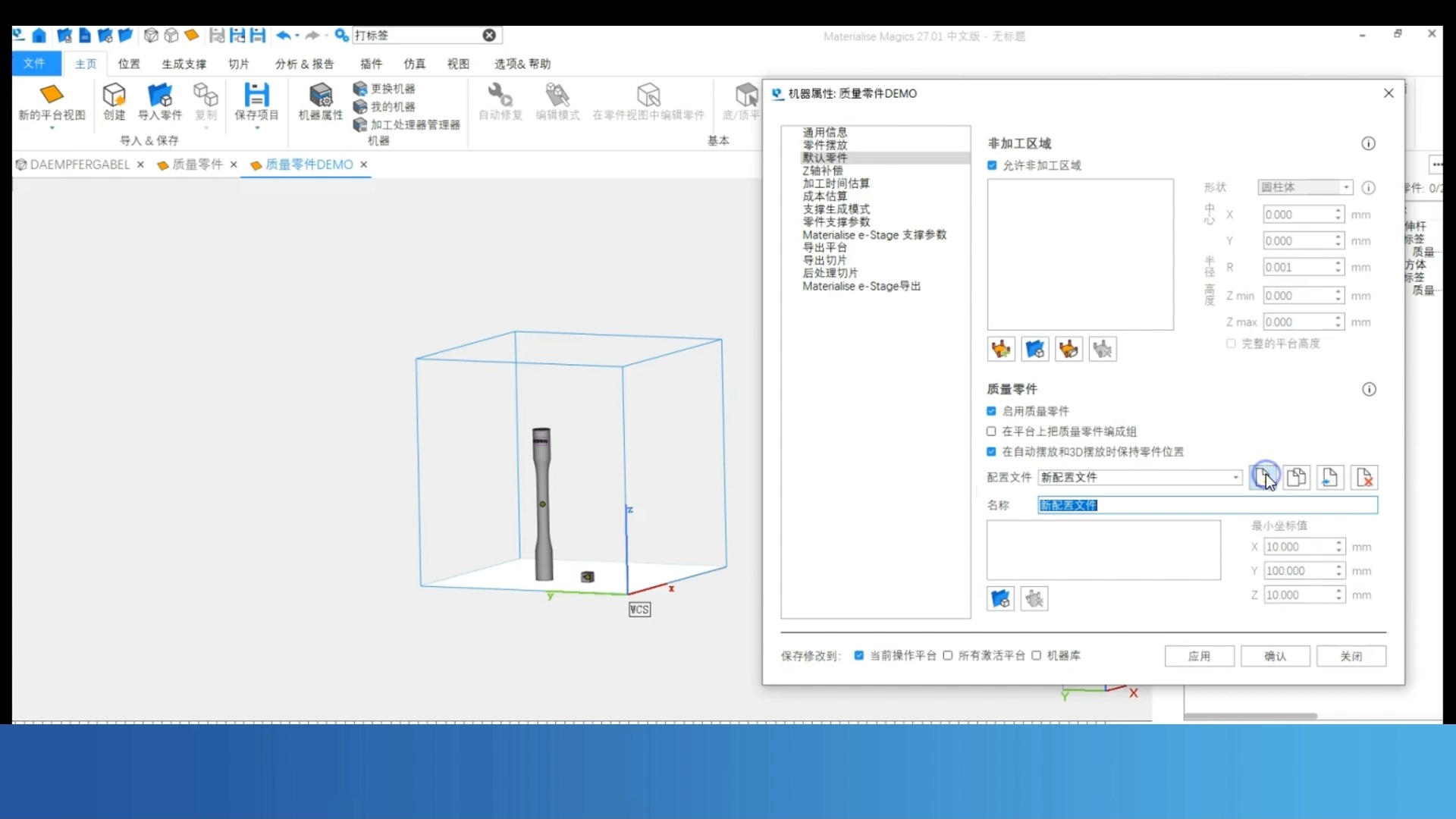The image size is (1456, 819).
Task: Enable 机器库 checkbox
Action: click(x=1036, y=655)
